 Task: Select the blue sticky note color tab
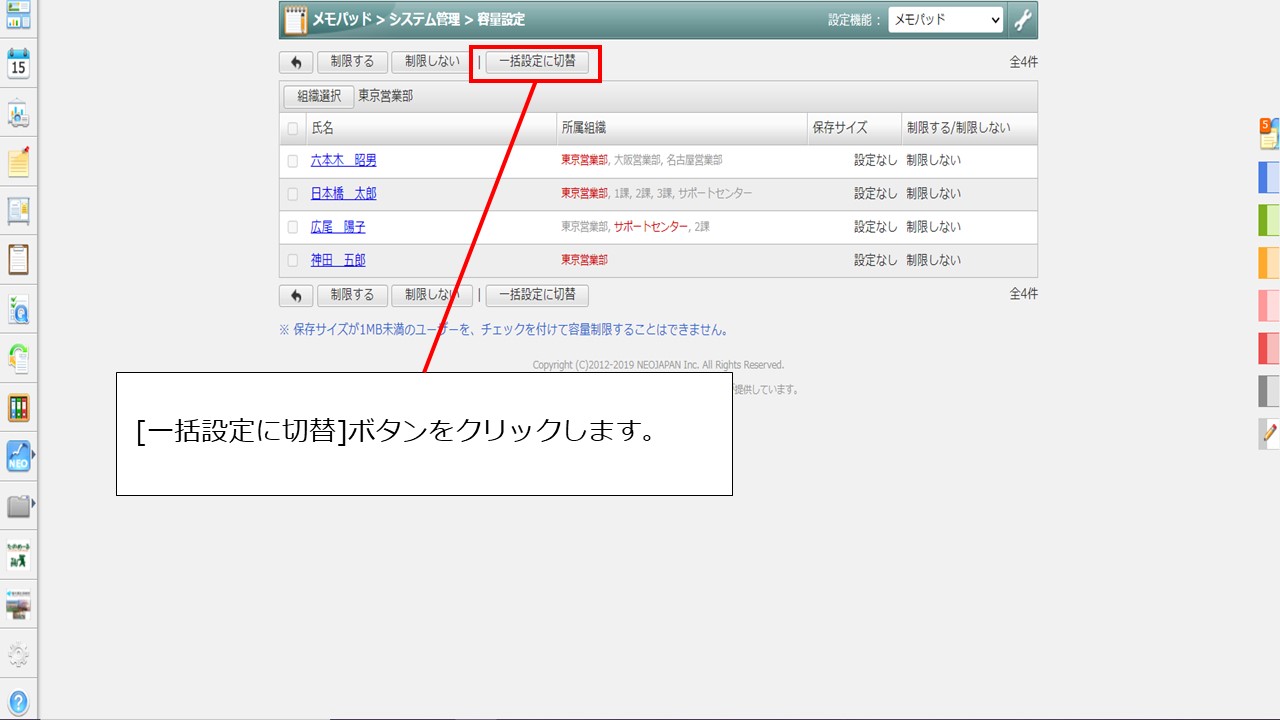point(1268,177)
